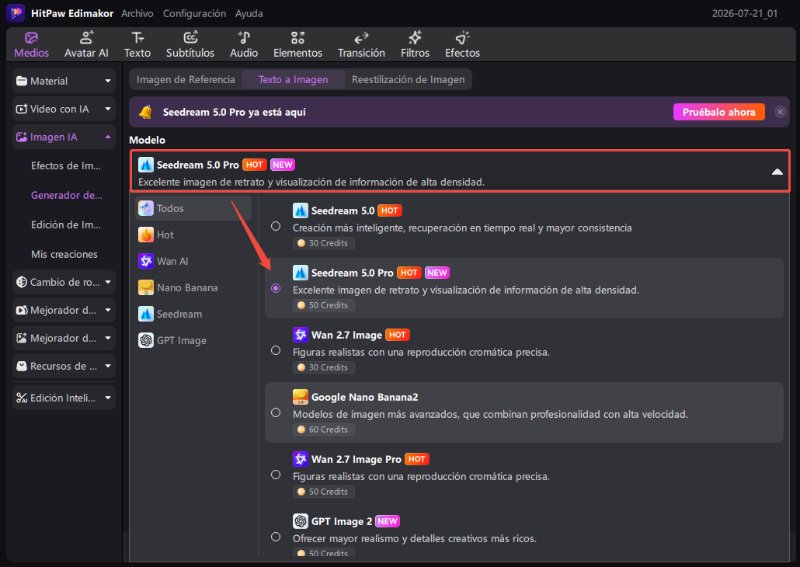Image resolution: width=800 pixels, height=567 pixels.
Task: Click the Video con IA icon
Action: (x=21, y=109)
